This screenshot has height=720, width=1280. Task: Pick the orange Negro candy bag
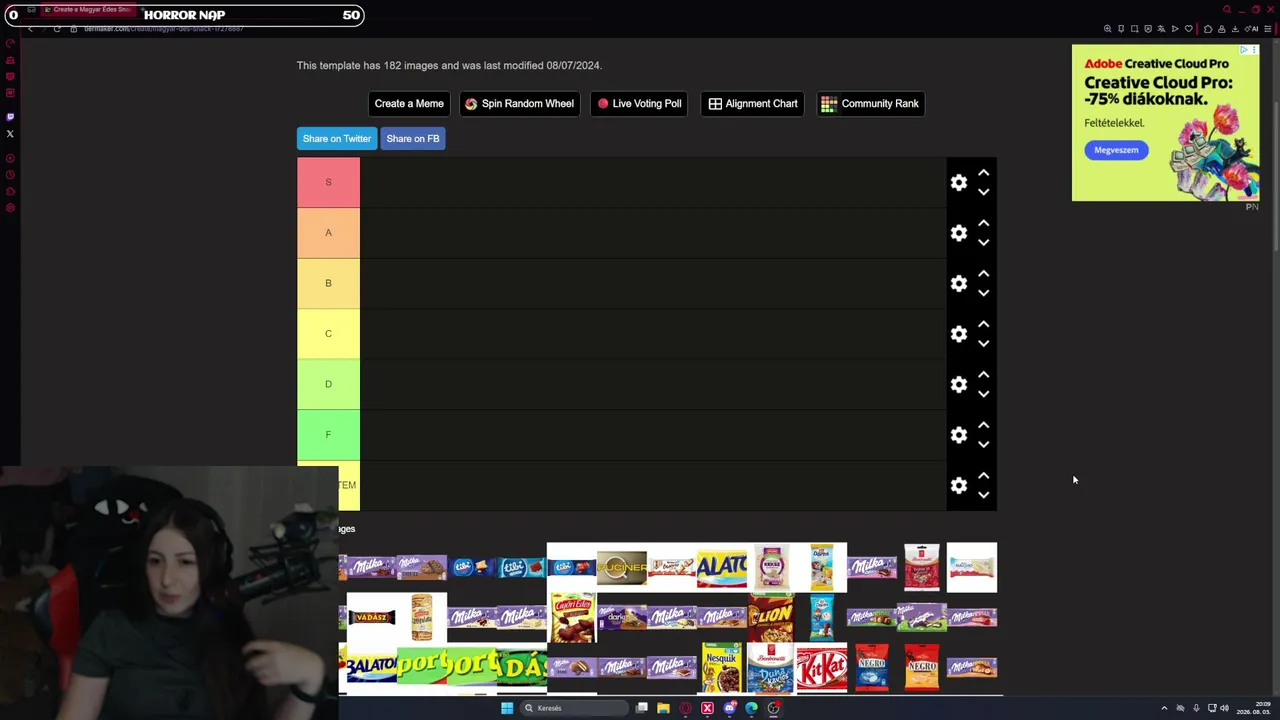[x=922, y=668]
